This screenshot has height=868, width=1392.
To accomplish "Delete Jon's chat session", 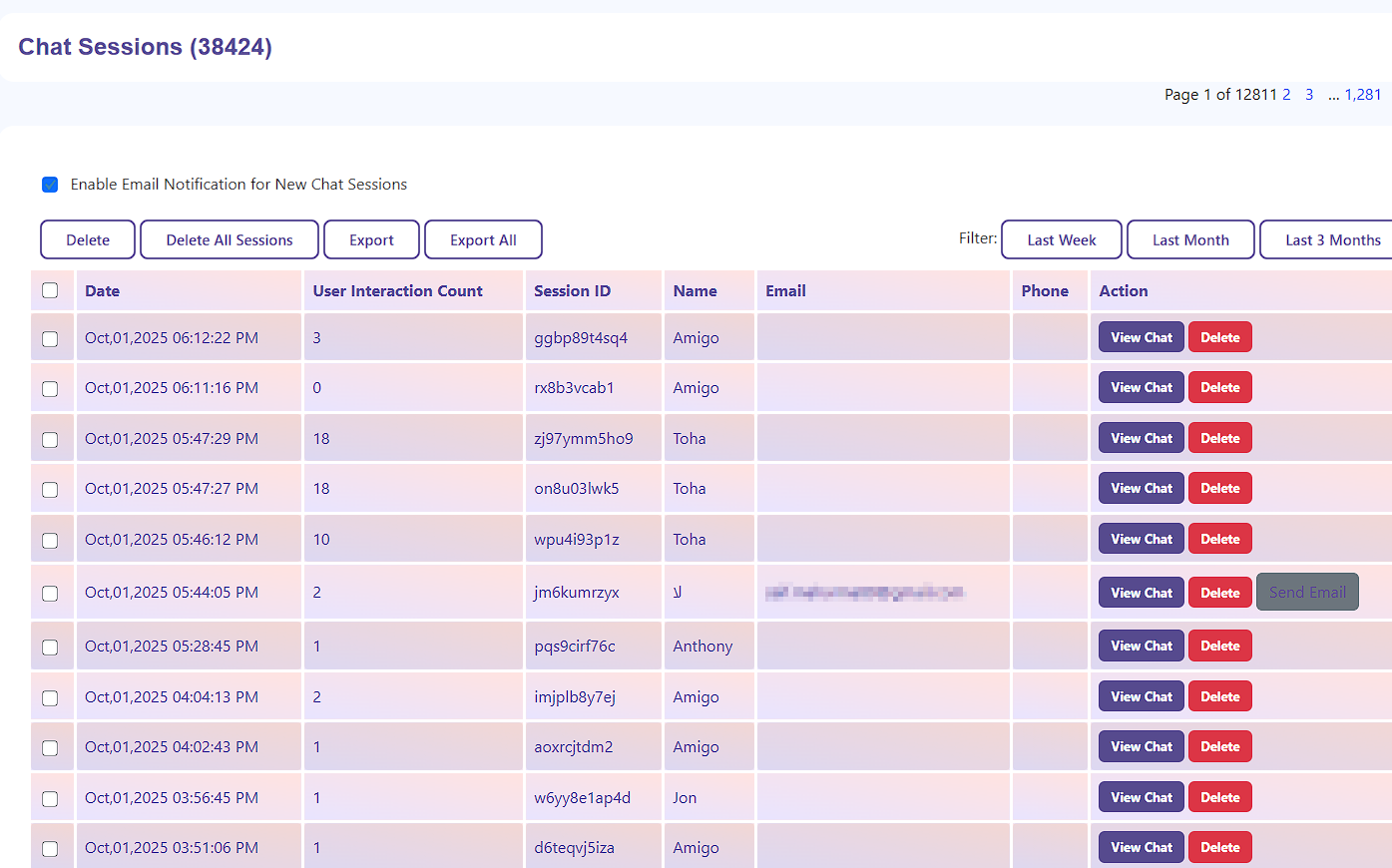I will click(x=1219, y=797).
